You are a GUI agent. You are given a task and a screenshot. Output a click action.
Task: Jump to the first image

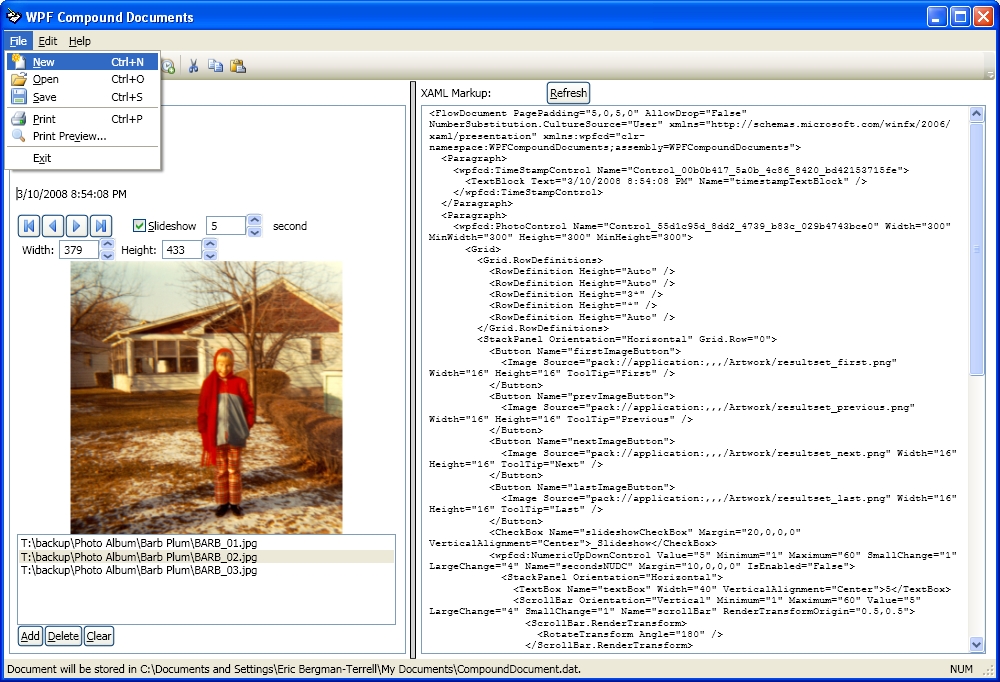(x=29, y=226)
